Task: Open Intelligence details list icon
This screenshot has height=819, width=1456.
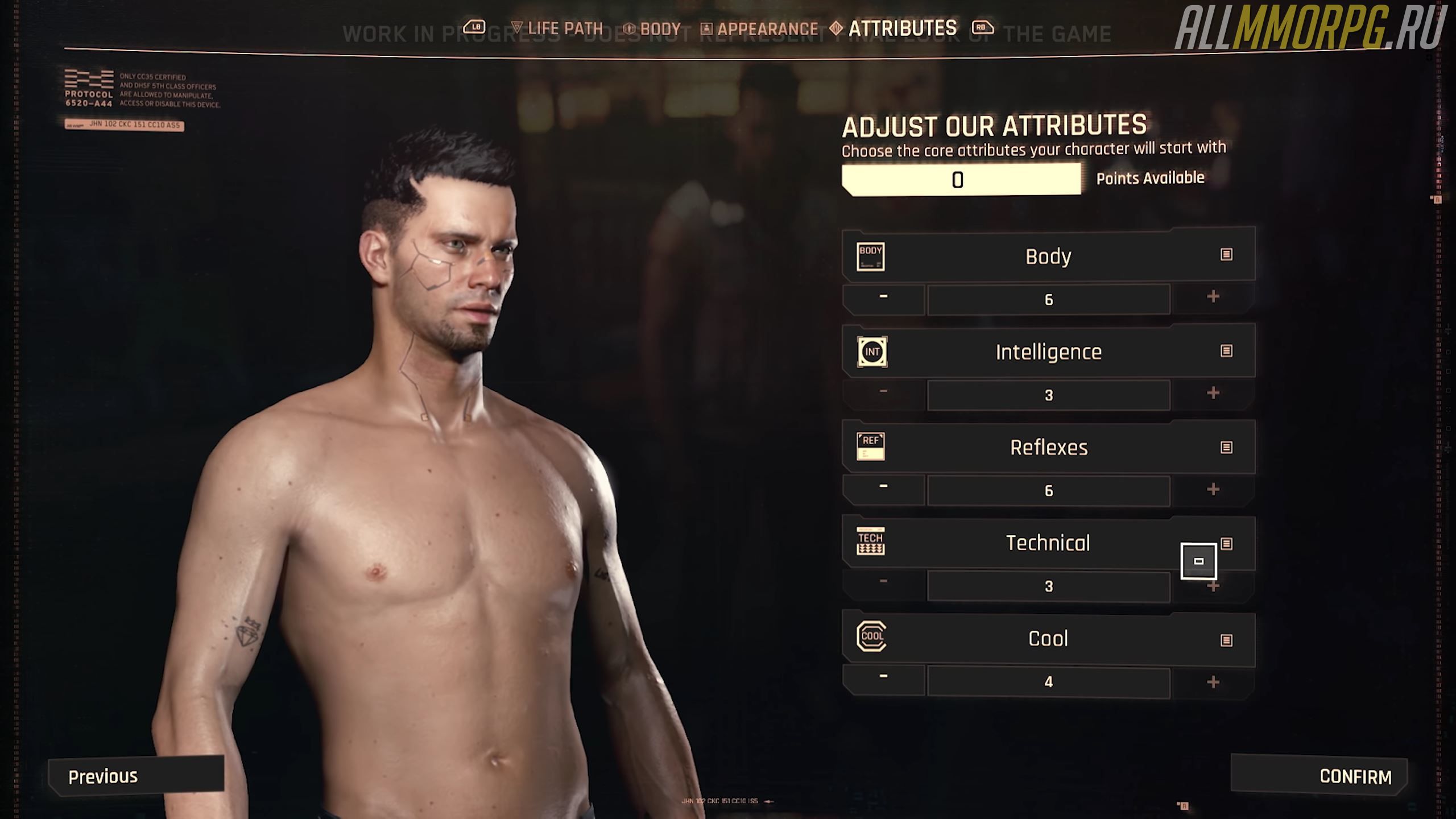Action: [1226, 350]
